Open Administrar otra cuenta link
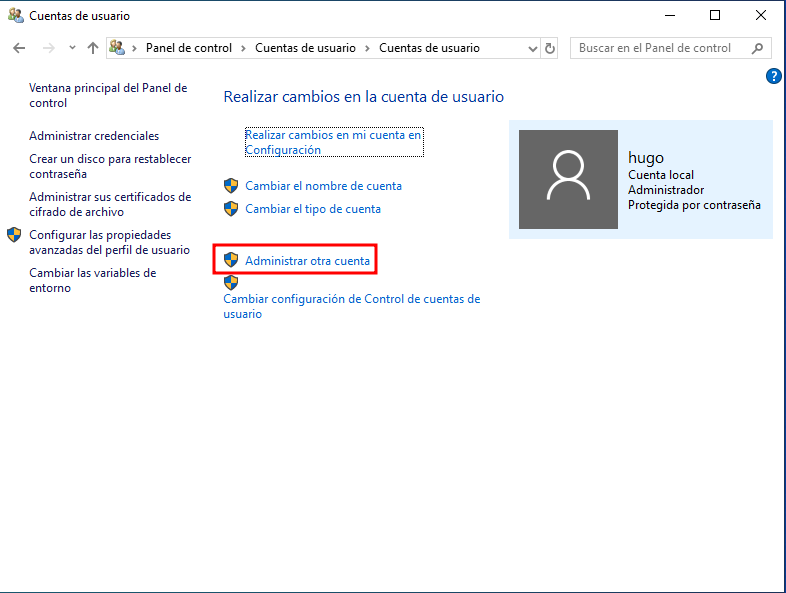This screenshot has width=786, height=593. [307, 261]
